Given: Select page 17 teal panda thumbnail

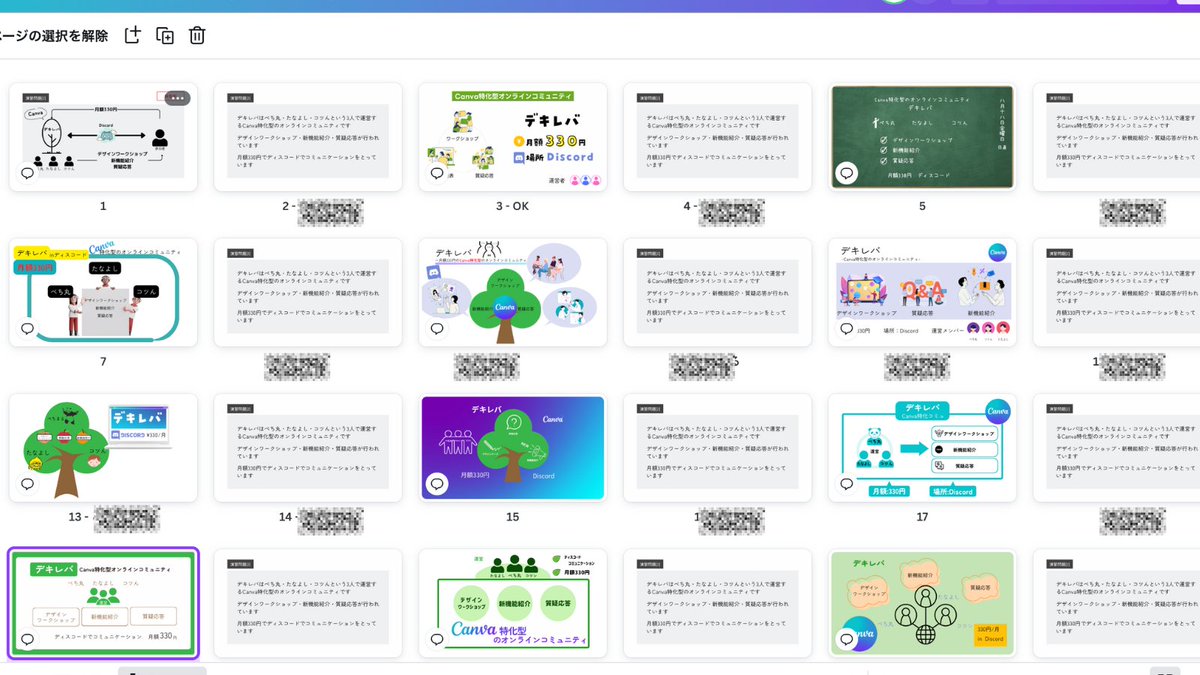Looking at the screenshot, I should tap(922, 448).
